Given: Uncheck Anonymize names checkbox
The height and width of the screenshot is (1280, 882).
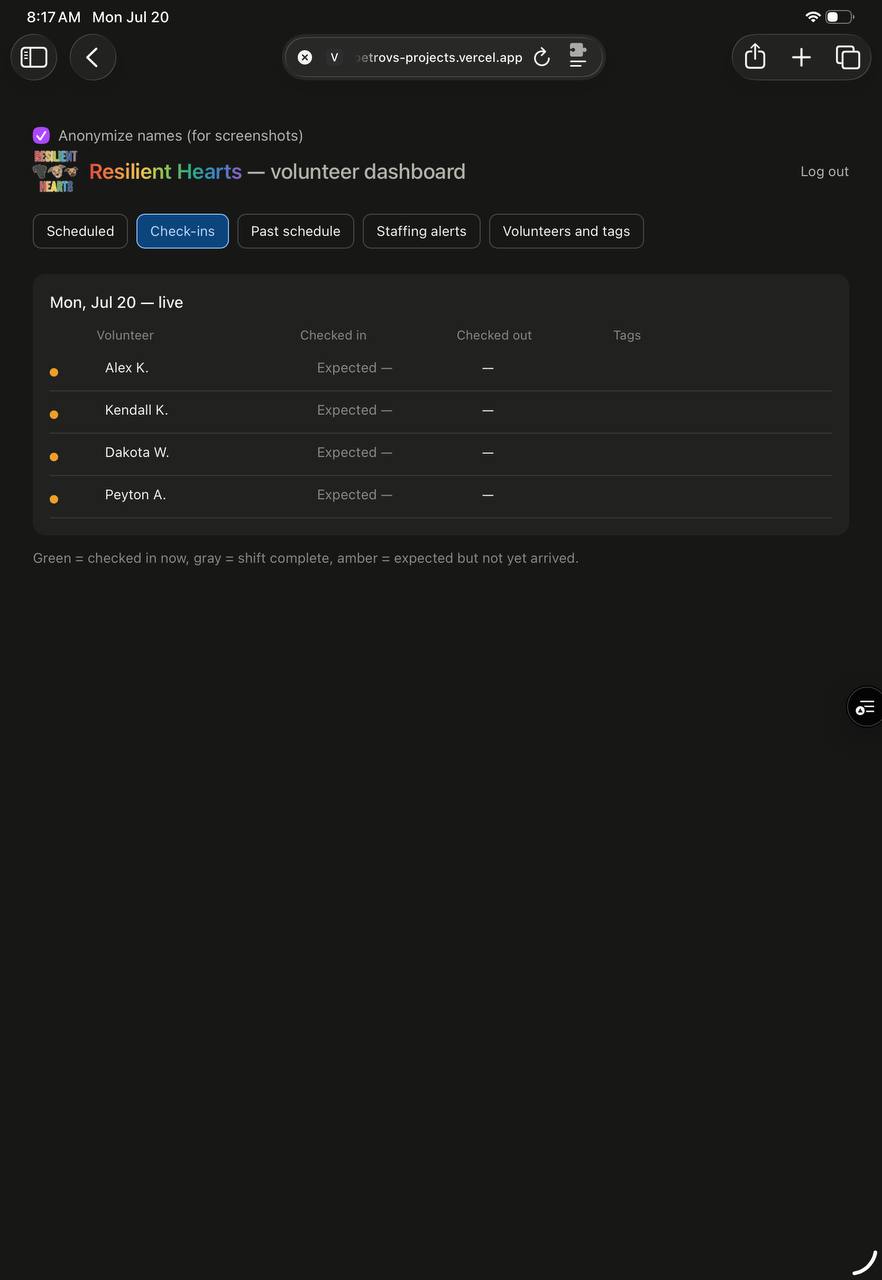Looking at the screenshot, I should 41,135.
